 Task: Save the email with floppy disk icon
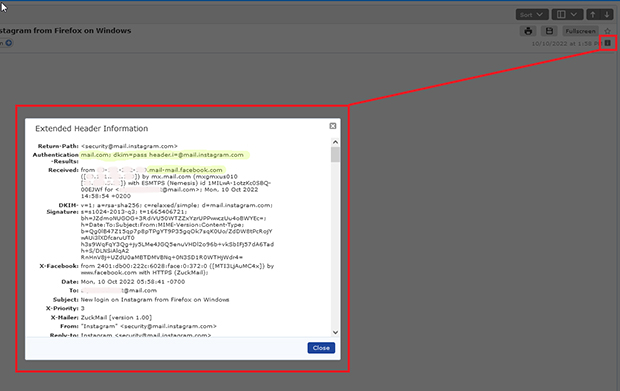coord(549,31)
